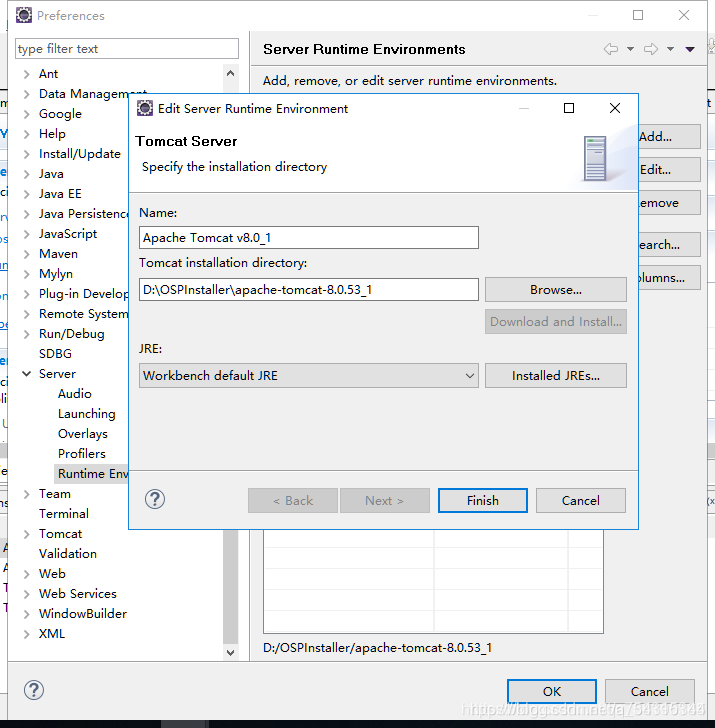Select the SDBG tree item
Image resolution: width=715 pixels, height=728 pixels.
click(x=55, y=354)
